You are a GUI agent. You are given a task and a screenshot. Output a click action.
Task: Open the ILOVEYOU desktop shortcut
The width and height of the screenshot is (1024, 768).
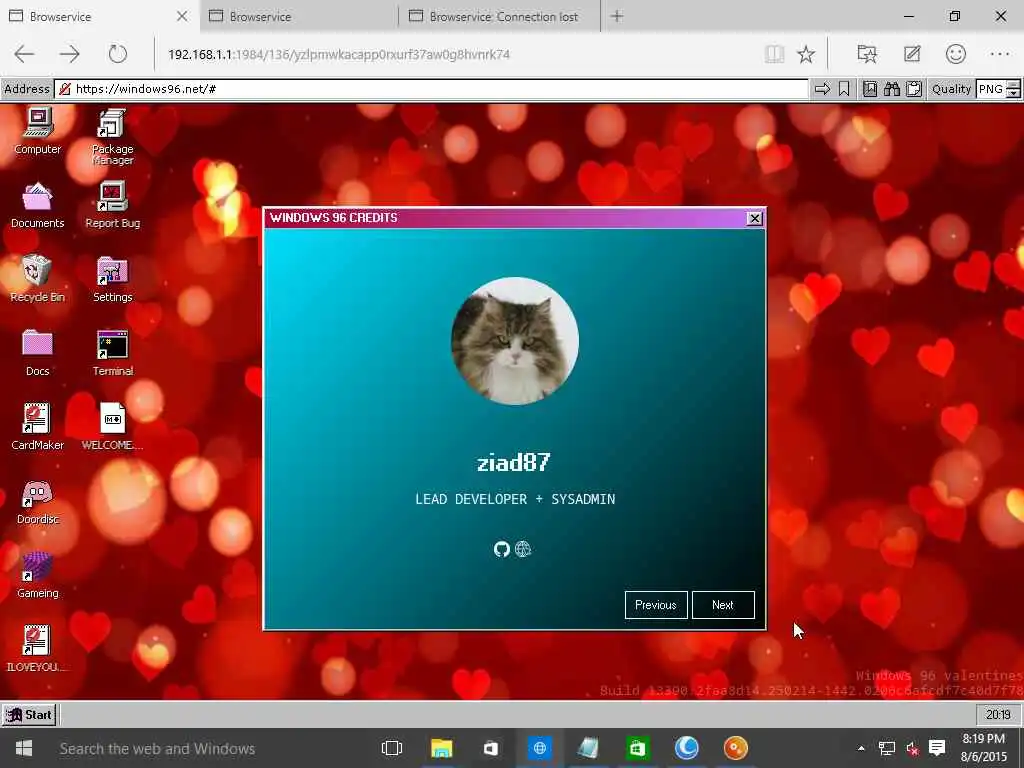pyautogui.click(x=37, y=648)
